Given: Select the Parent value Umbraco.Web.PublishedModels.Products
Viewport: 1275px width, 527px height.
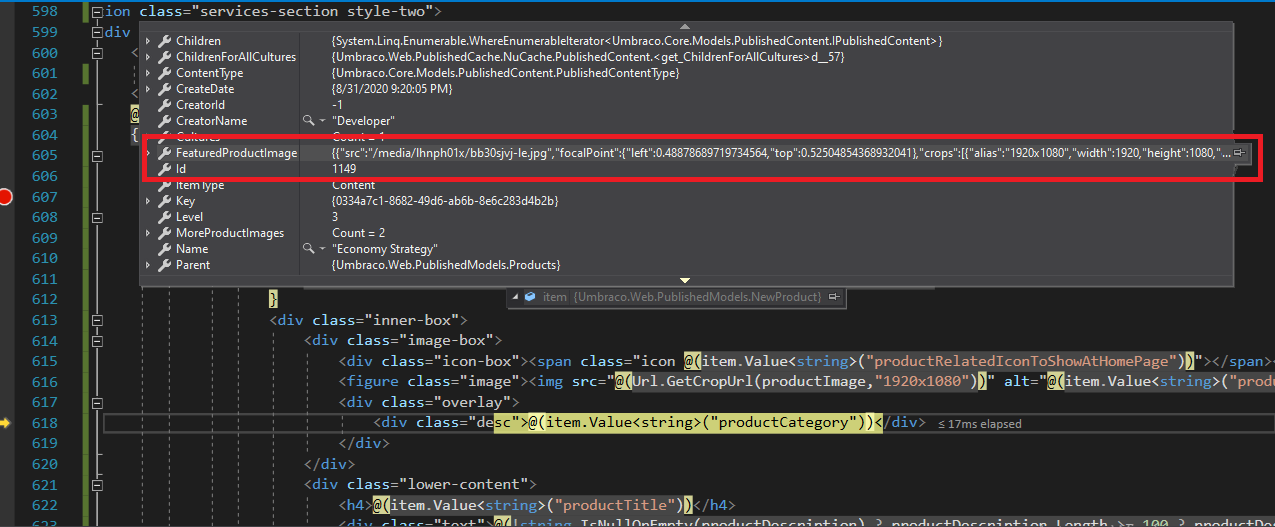Looking at the screenshot, I should [445, 265].
